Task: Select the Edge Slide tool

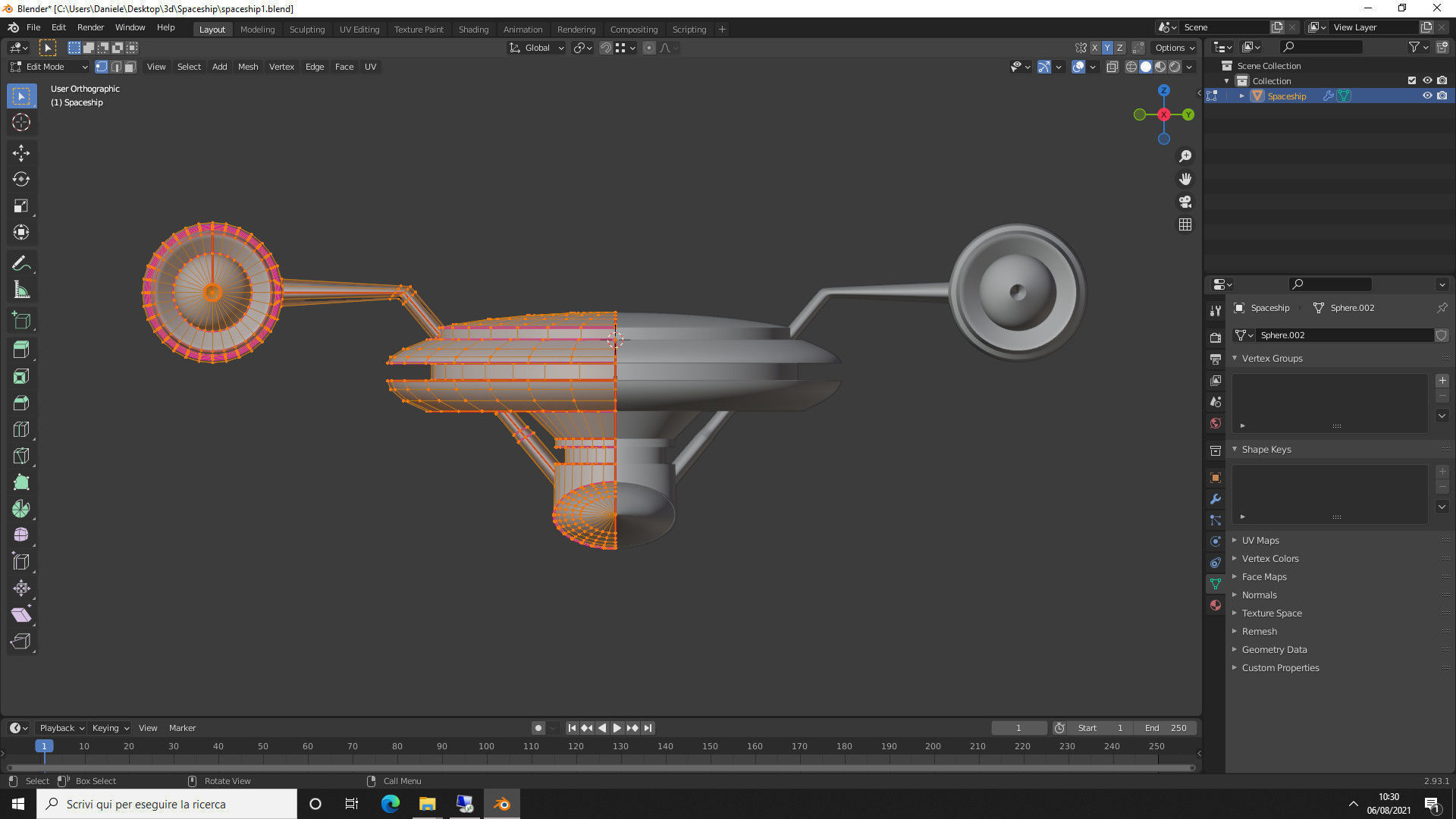Action: (x=21, y=562)
